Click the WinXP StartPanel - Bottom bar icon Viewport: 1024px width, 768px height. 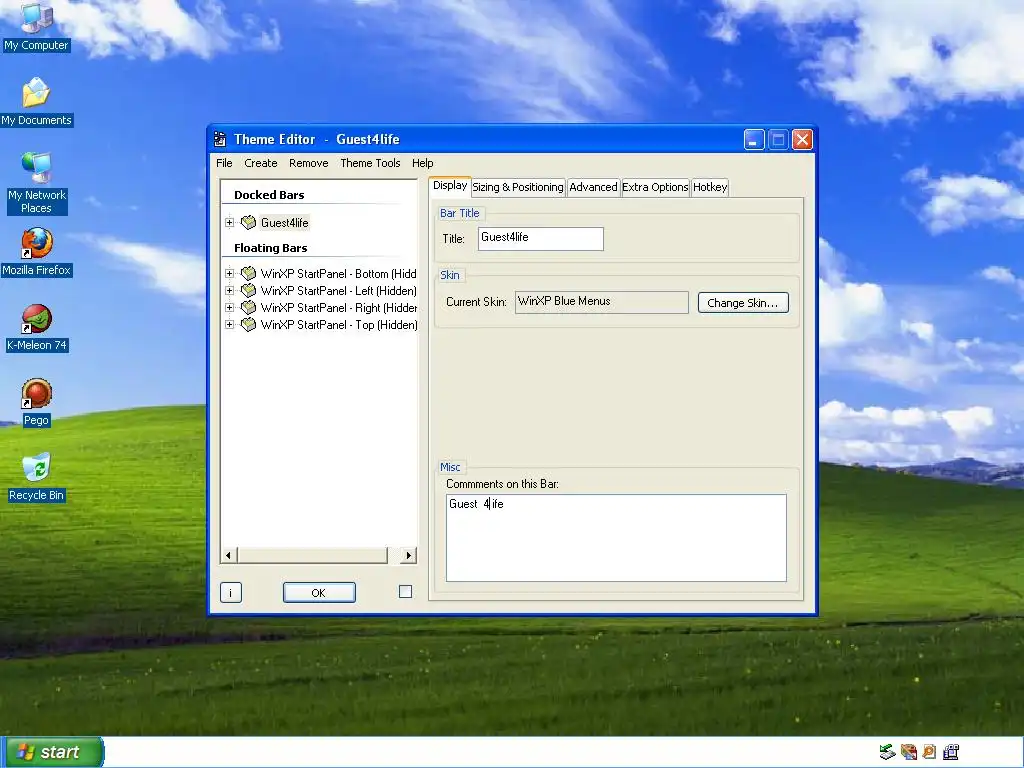[248, 274]
